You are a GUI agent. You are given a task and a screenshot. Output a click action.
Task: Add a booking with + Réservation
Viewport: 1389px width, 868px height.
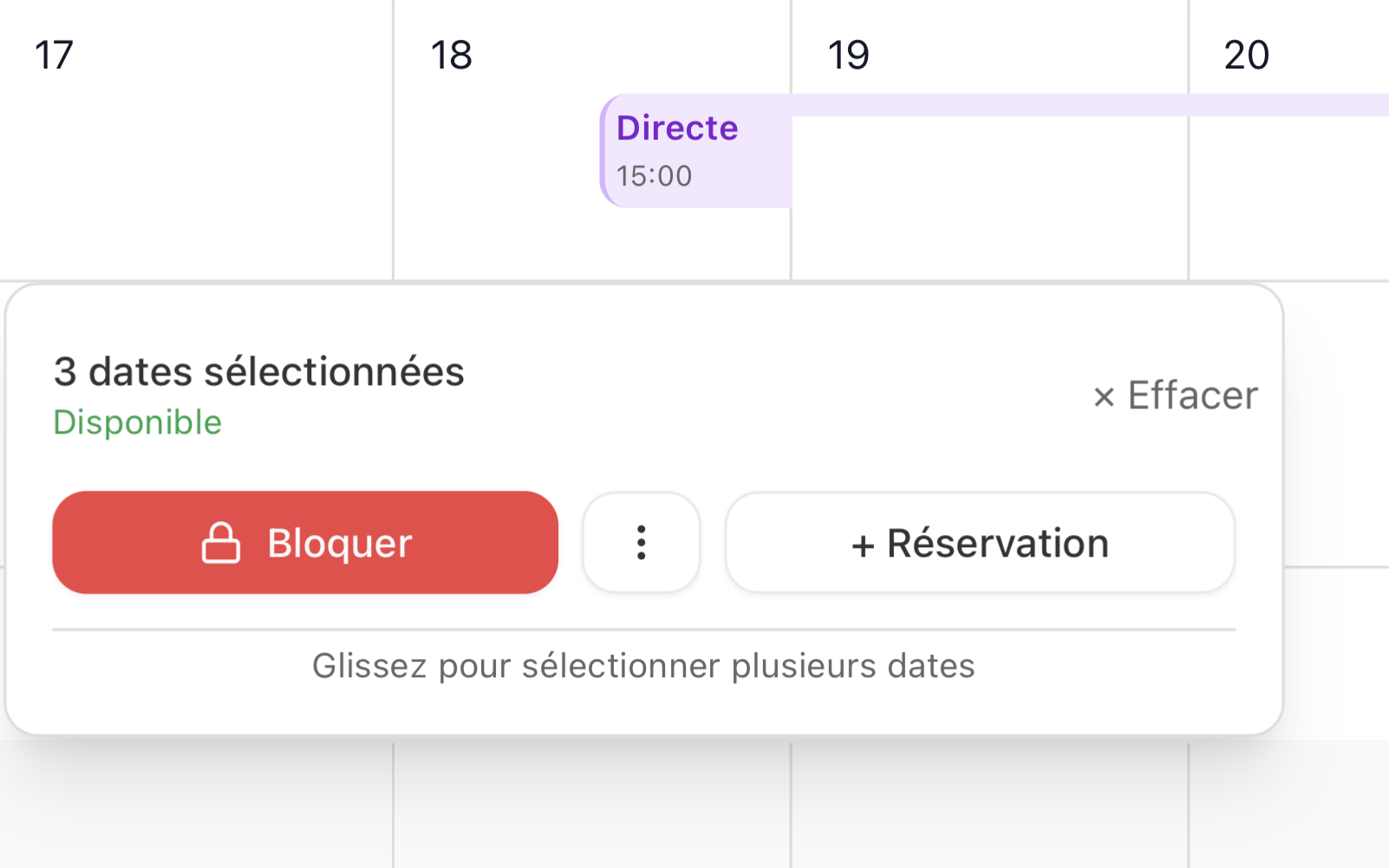click(980, 543)
